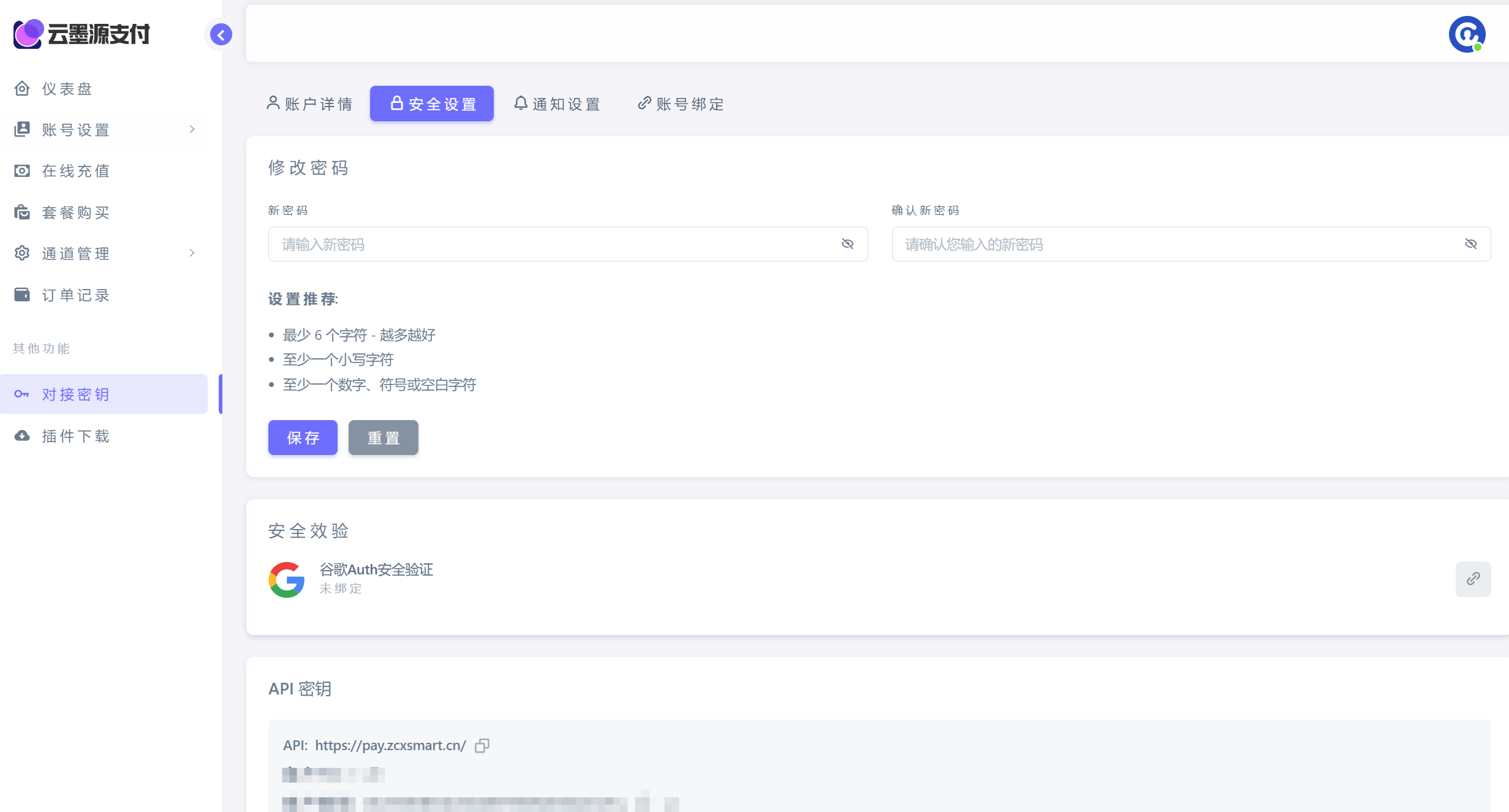Switch to the 账户详情 tab
The width and height of the screenshot is (1509, 812).
tap(309, 104)
